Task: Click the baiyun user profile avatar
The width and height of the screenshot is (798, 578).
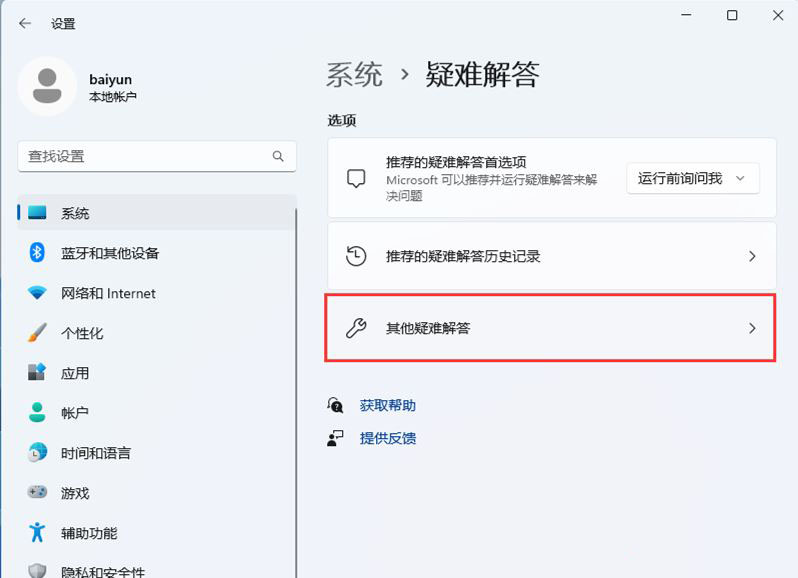Action: click(x=47, y=86)
